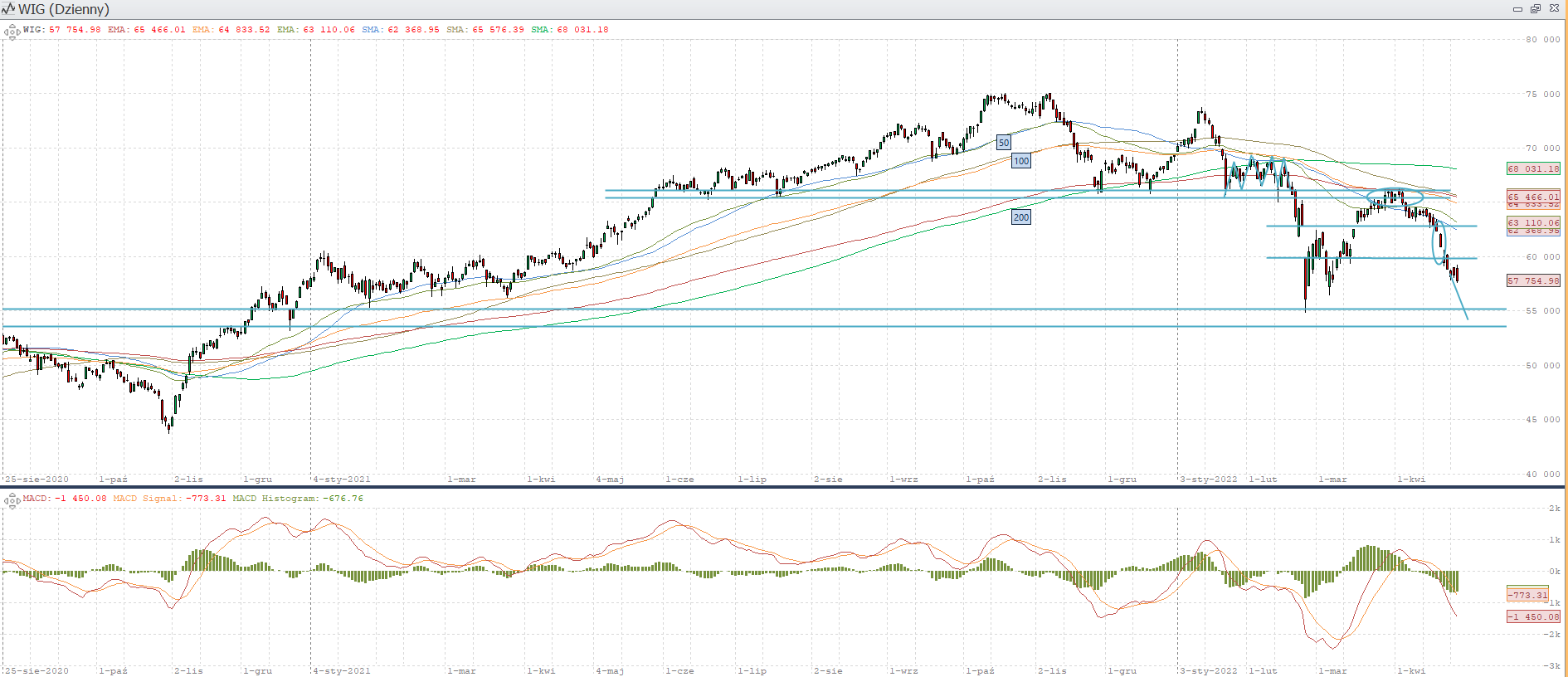Select the WIG price value in the legend
This screenshot has height=677, width=1568.
point(75,30)
